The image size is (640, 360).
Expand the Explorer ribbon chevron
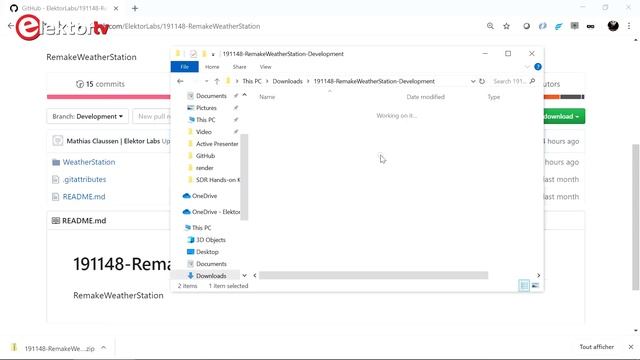(527, 67)
